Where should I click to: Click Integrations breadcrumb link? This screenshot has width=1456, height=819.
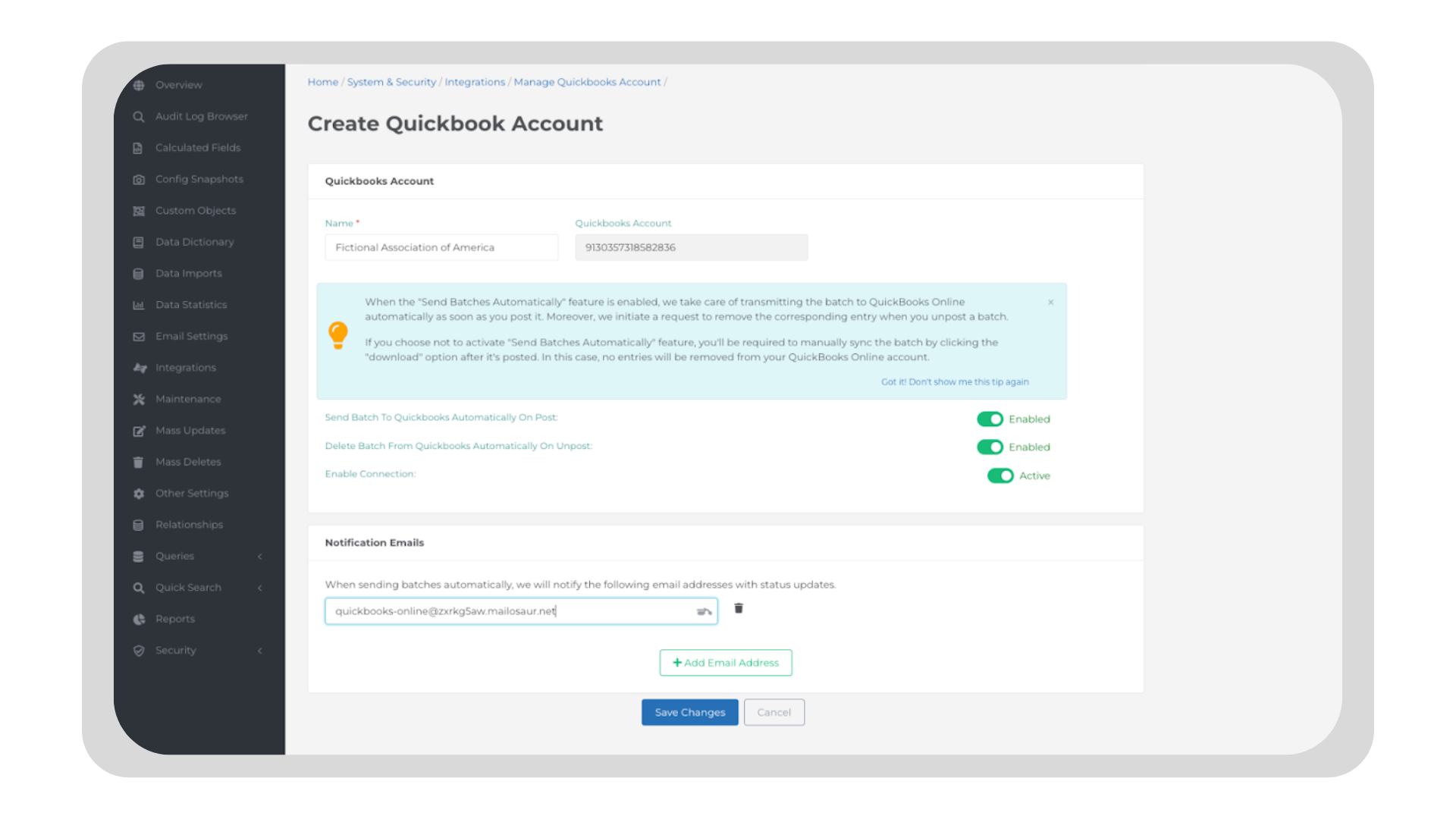475,82
